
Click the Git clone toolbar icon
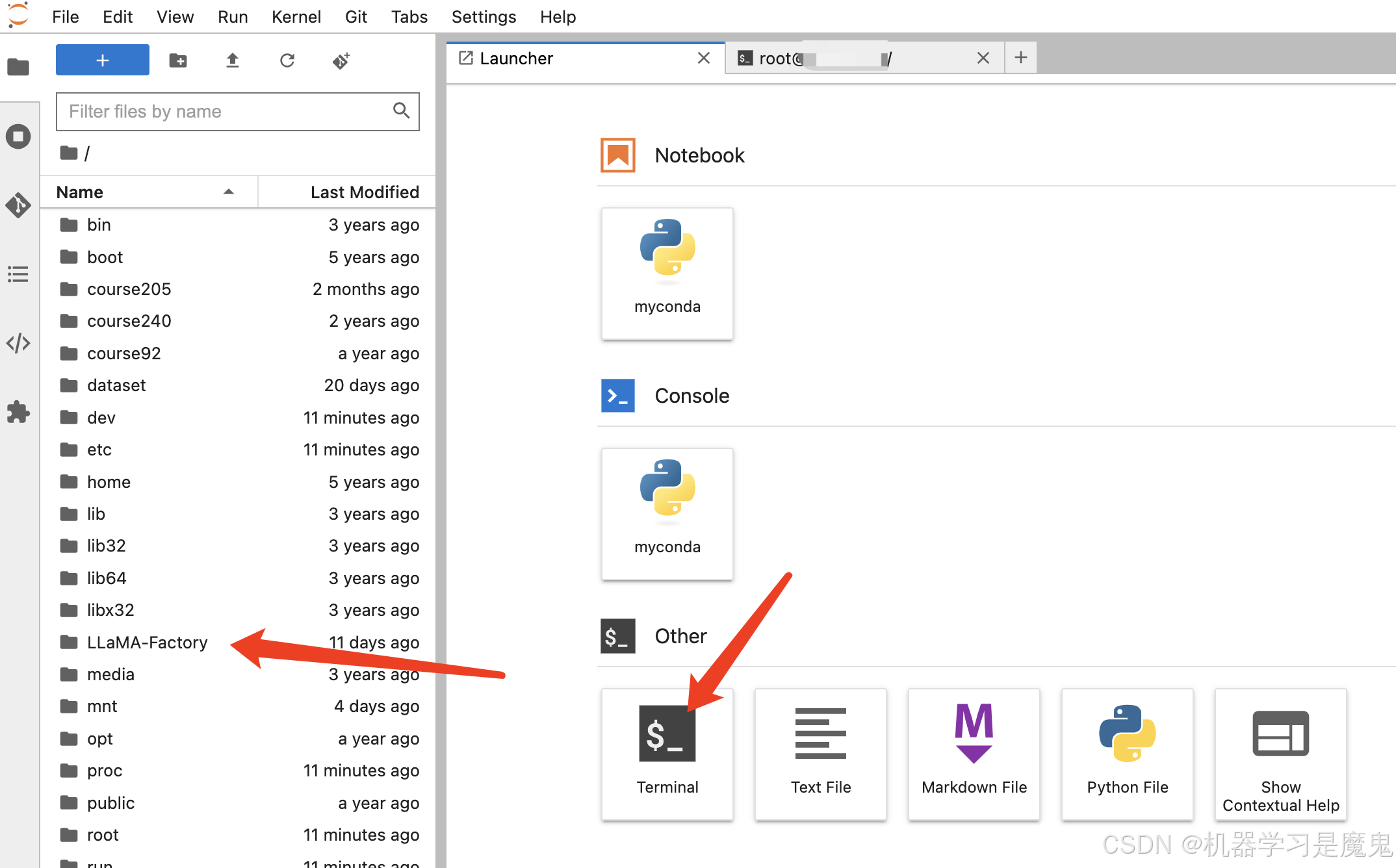[x=341, y=60]
